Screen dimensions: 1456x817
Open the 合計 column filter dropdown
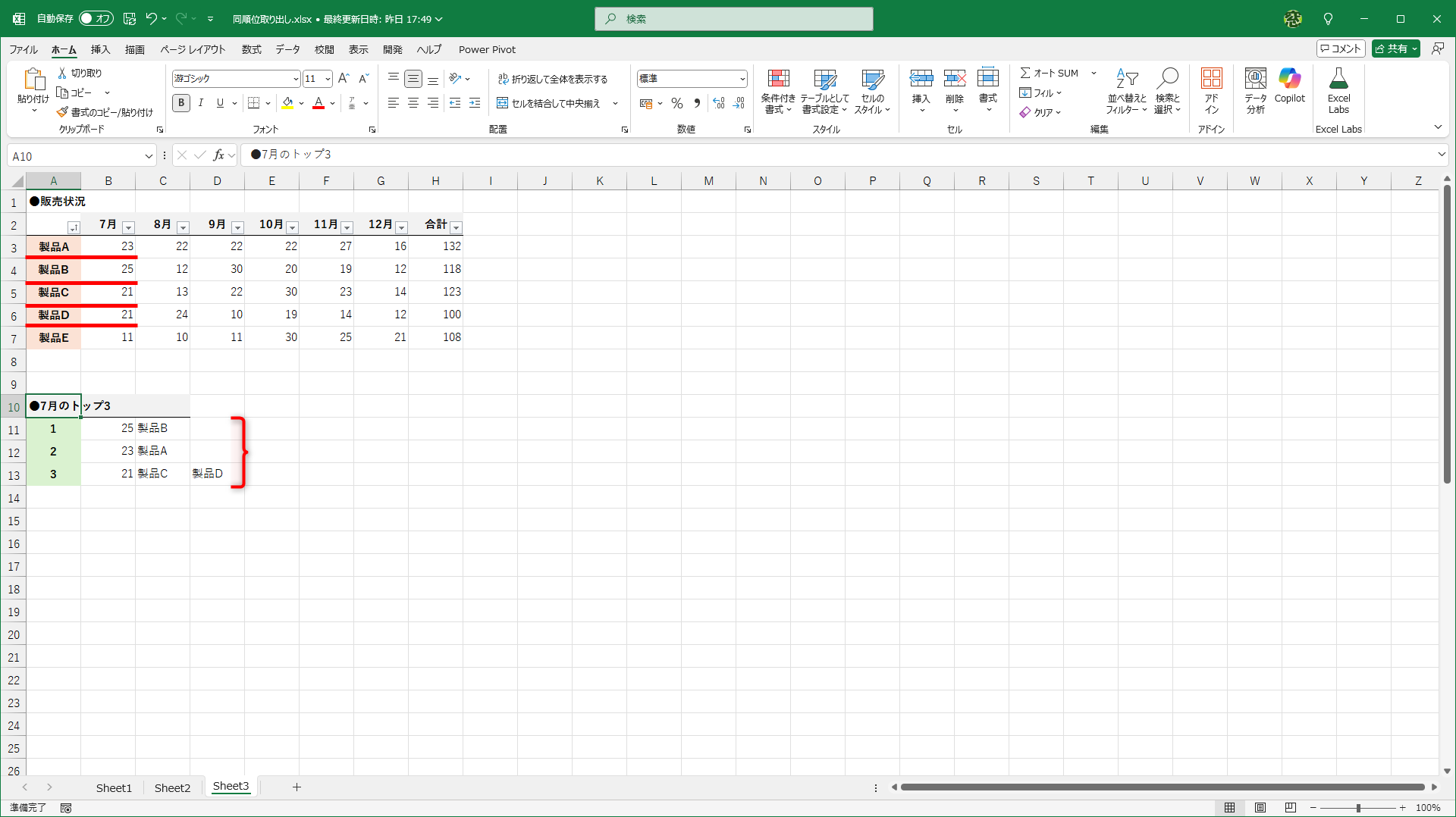(x=456, y=227)
